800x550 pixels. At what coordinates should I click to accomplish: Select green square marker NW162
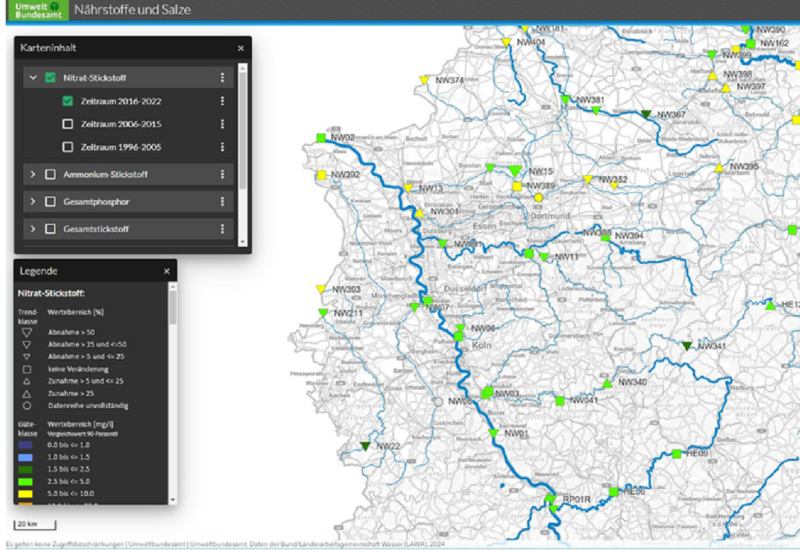click(x=751, y=43)
